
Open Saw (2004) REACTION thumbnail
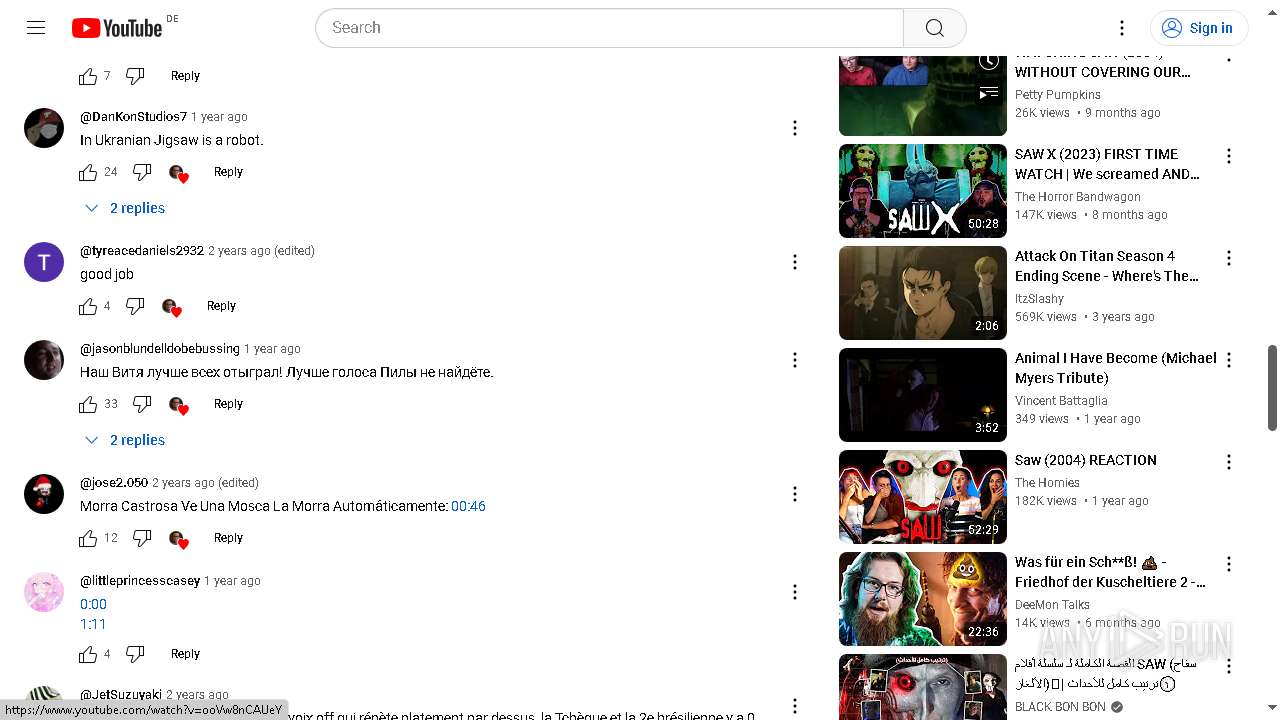(x=923, y=497)
